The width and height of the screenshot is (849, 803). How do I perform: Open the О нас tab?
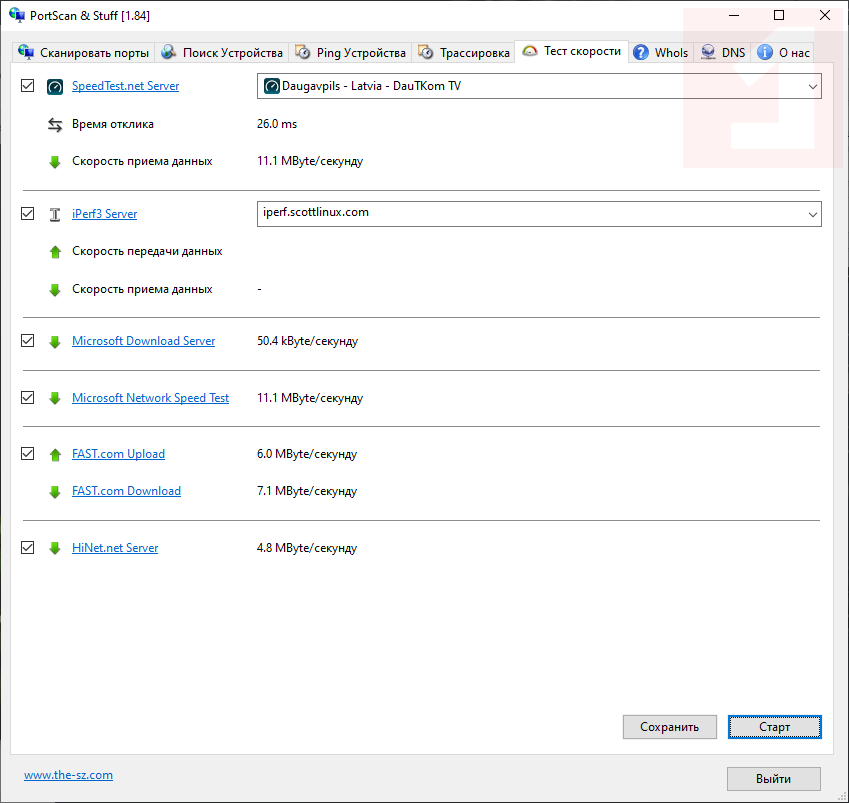(783, 53)
